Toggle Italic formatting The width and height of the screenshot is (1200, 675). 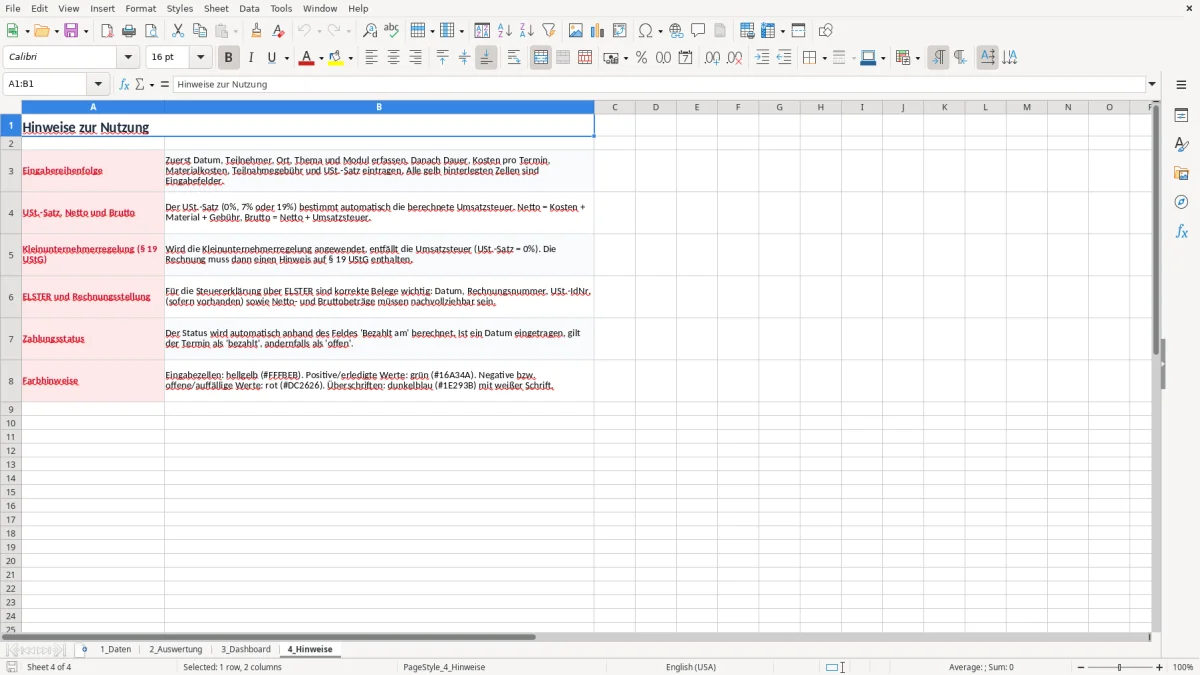point(250,58)
